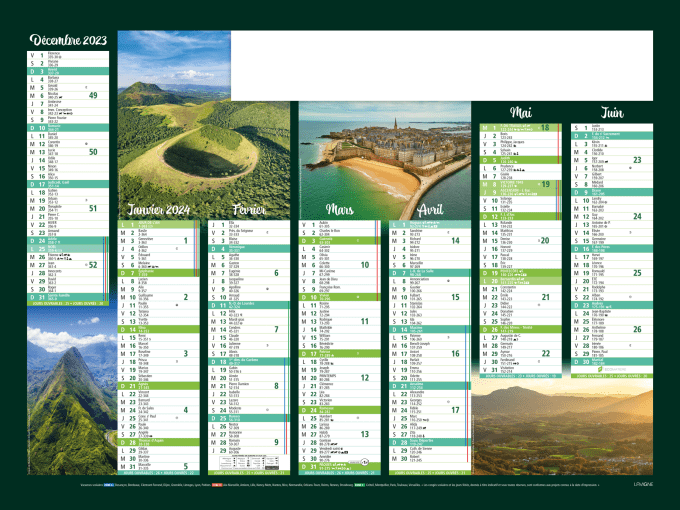Select the Mai month heading
Screen dimensions: 680x510
click(x=521, y=112)
